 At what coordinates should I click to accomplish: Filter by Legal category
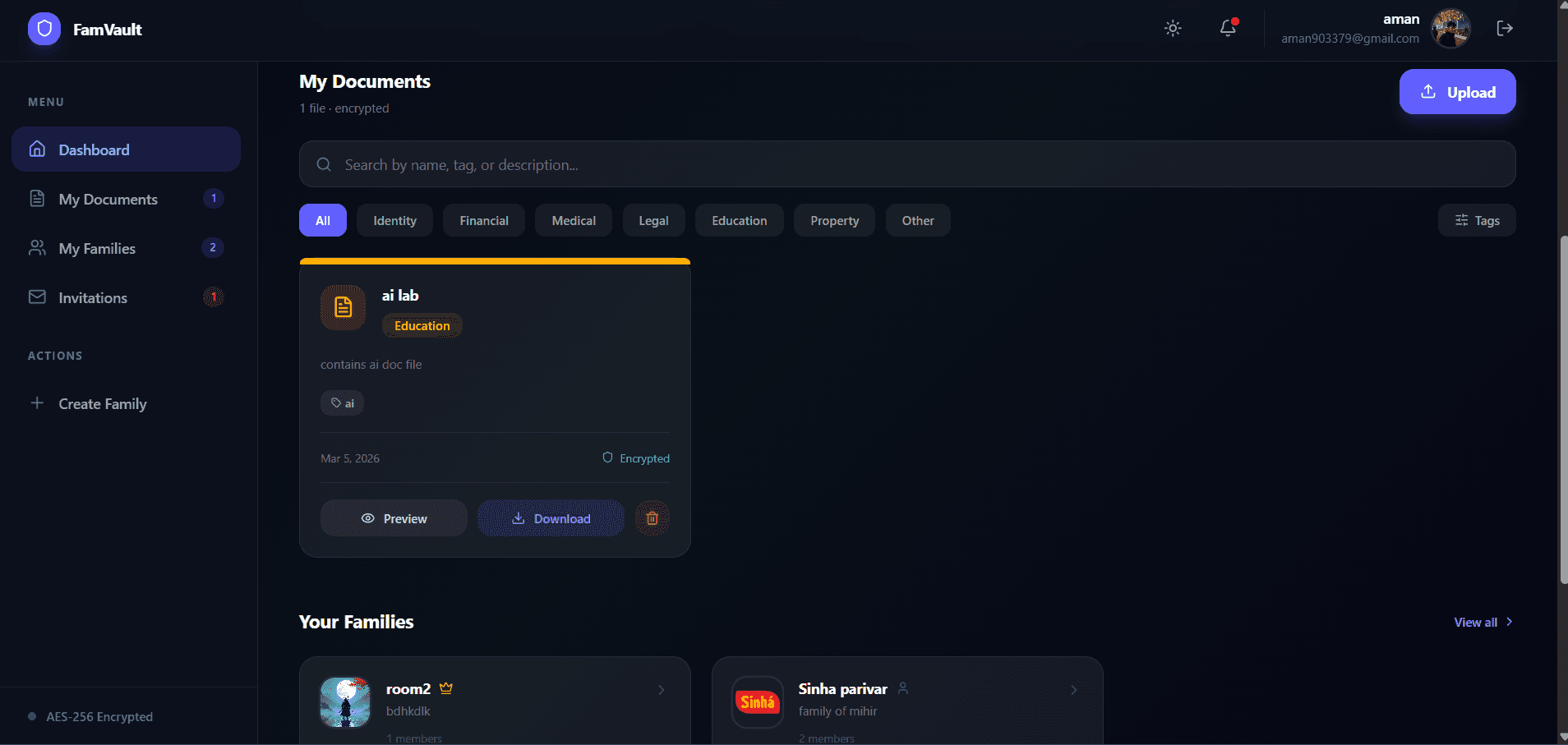[x=653, y=220]
